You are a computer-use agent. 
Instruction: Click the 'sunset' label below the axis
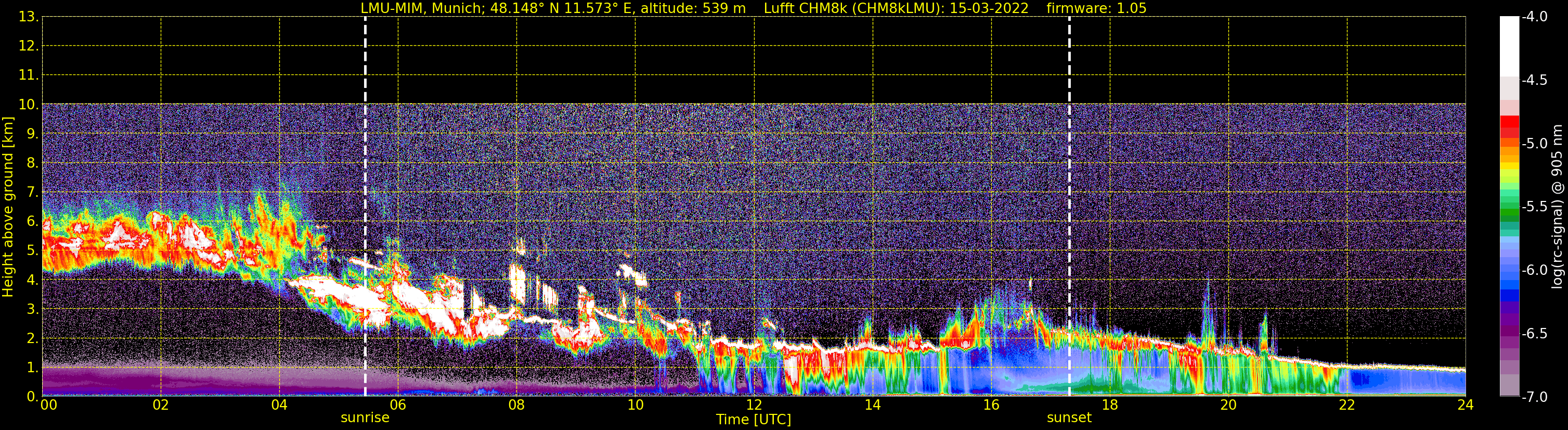point(1069,418)
